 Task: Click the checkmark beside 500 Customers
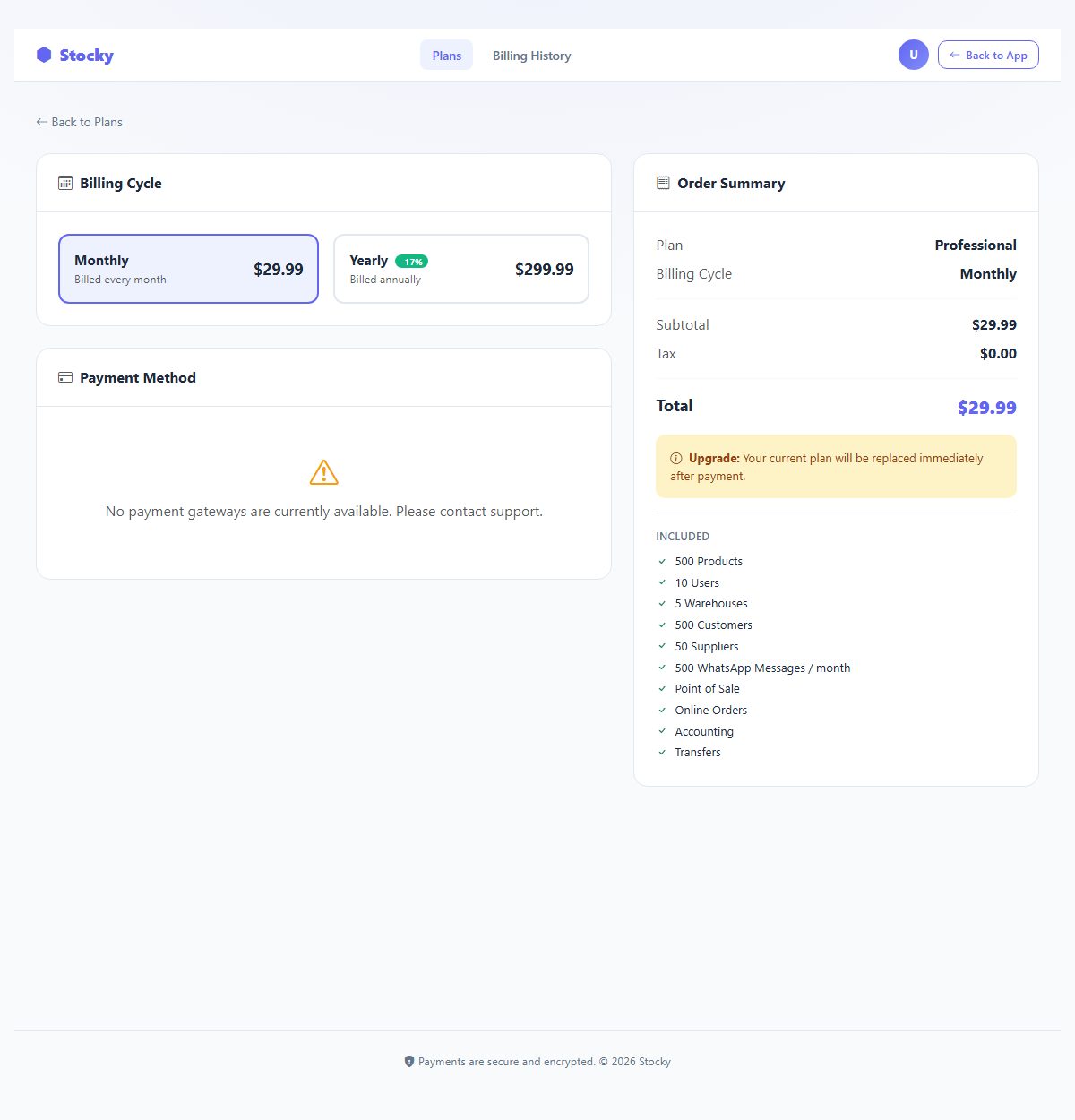(x=662, y=625)
